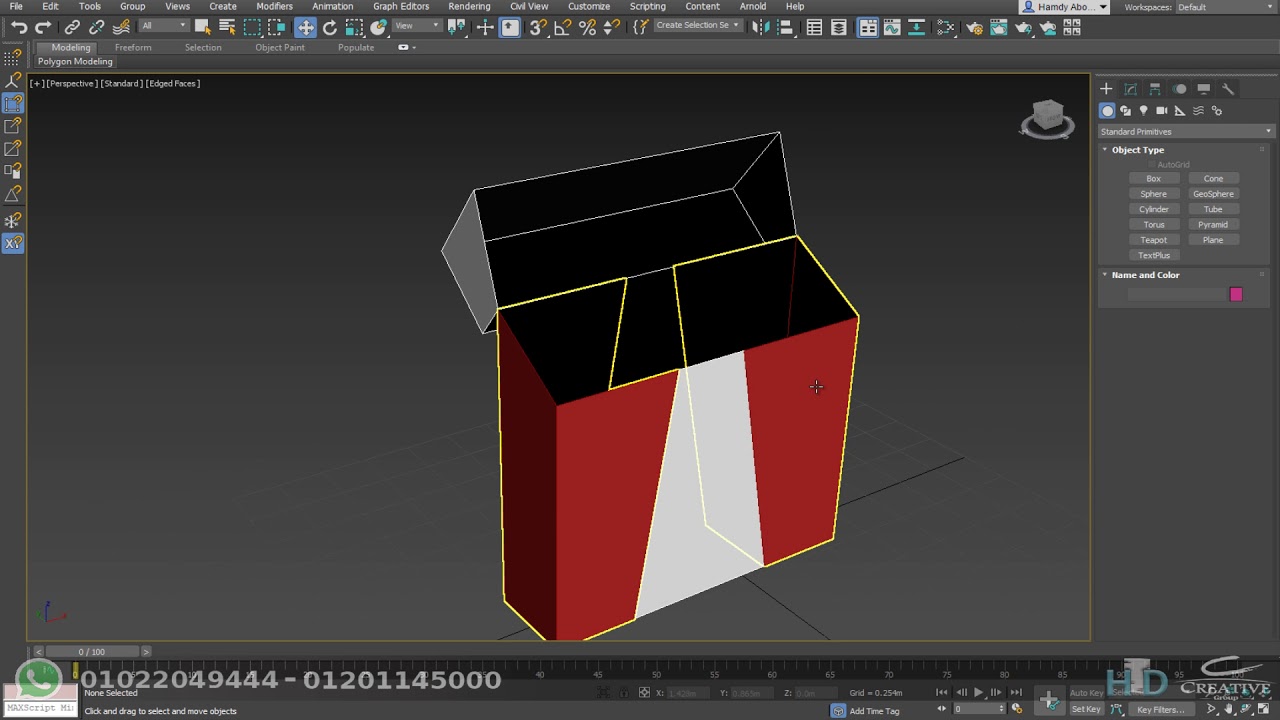
Task: Open the Graph Editors menu
Action: click(401, 6)
